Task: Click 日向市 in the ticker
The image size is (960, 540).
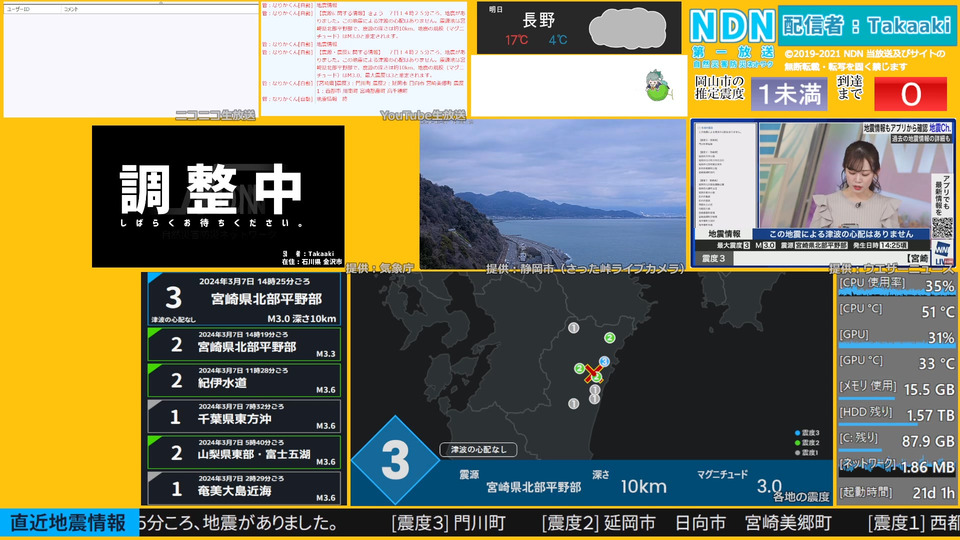Action: [x=700, y=523]
